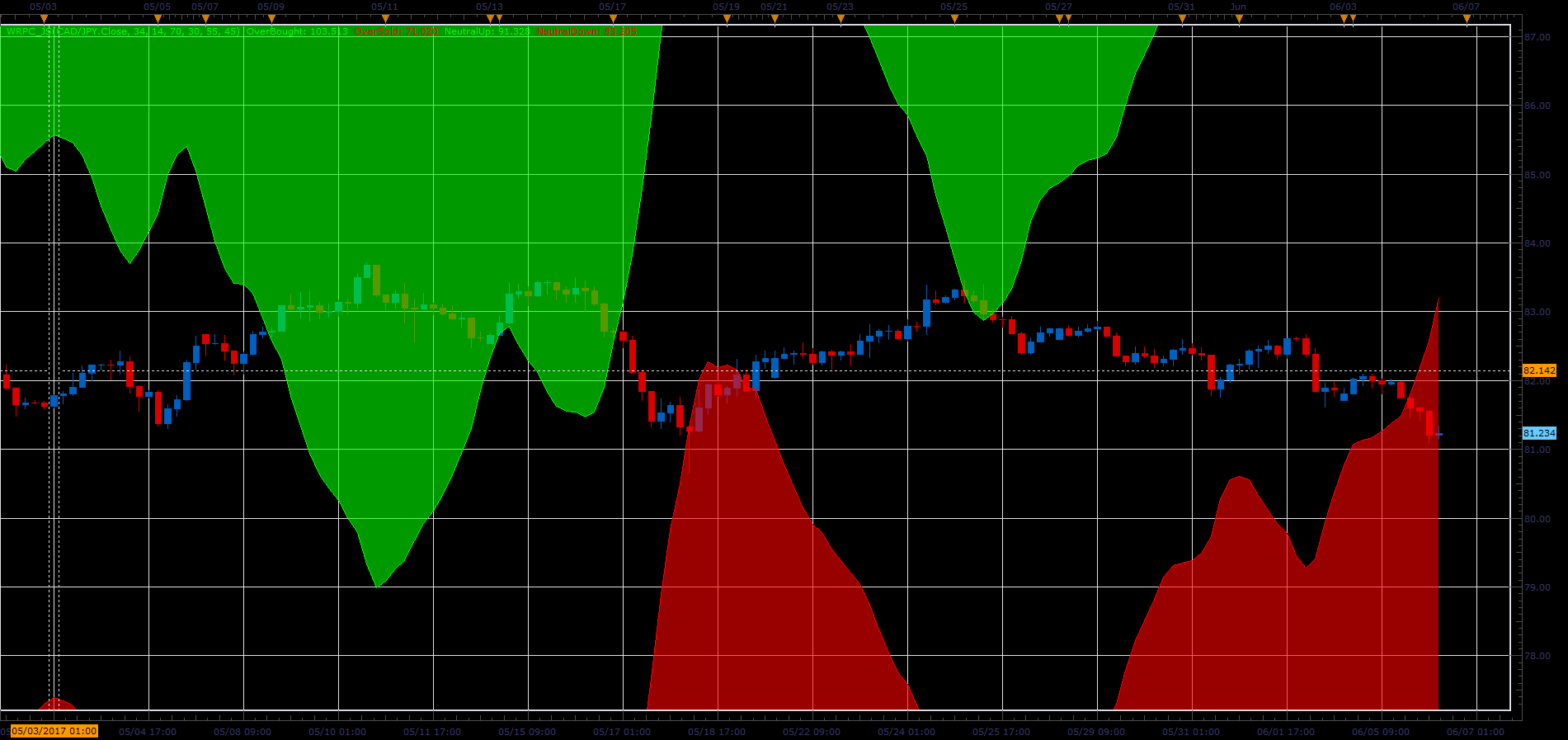Click the NeutralDown: 83.205 legend value
Viewport: 1568px width, 740px height.
tap(586, 31)
